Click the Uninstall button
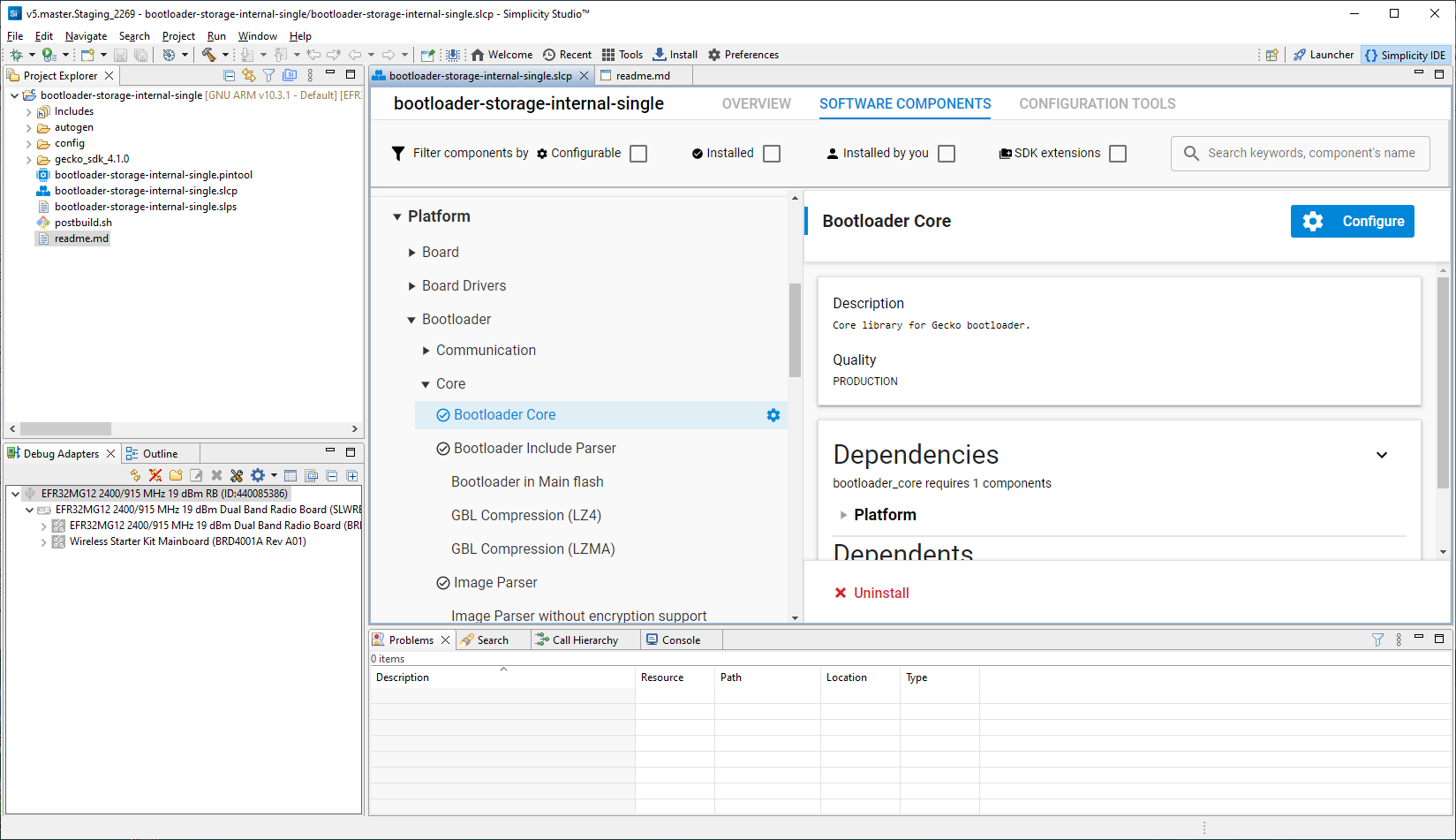The image size is (1456, 840). coord(871,593)
